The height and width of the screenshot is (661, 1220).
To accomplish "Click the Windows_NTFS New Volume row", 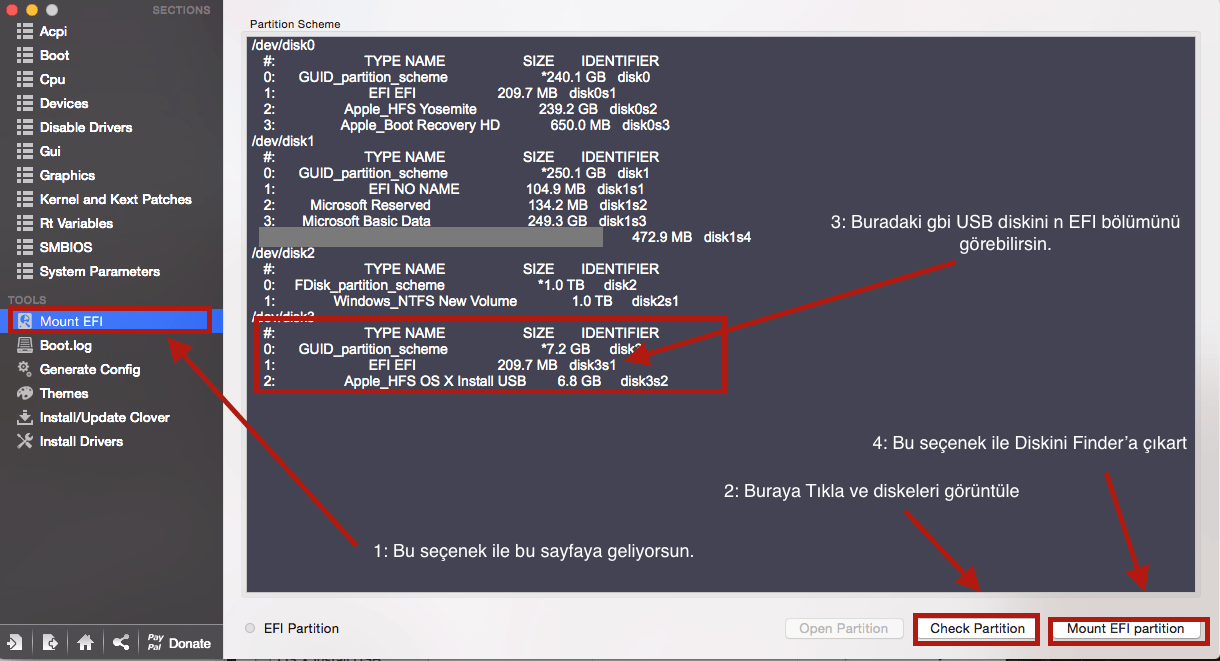I will coord(471,301).
